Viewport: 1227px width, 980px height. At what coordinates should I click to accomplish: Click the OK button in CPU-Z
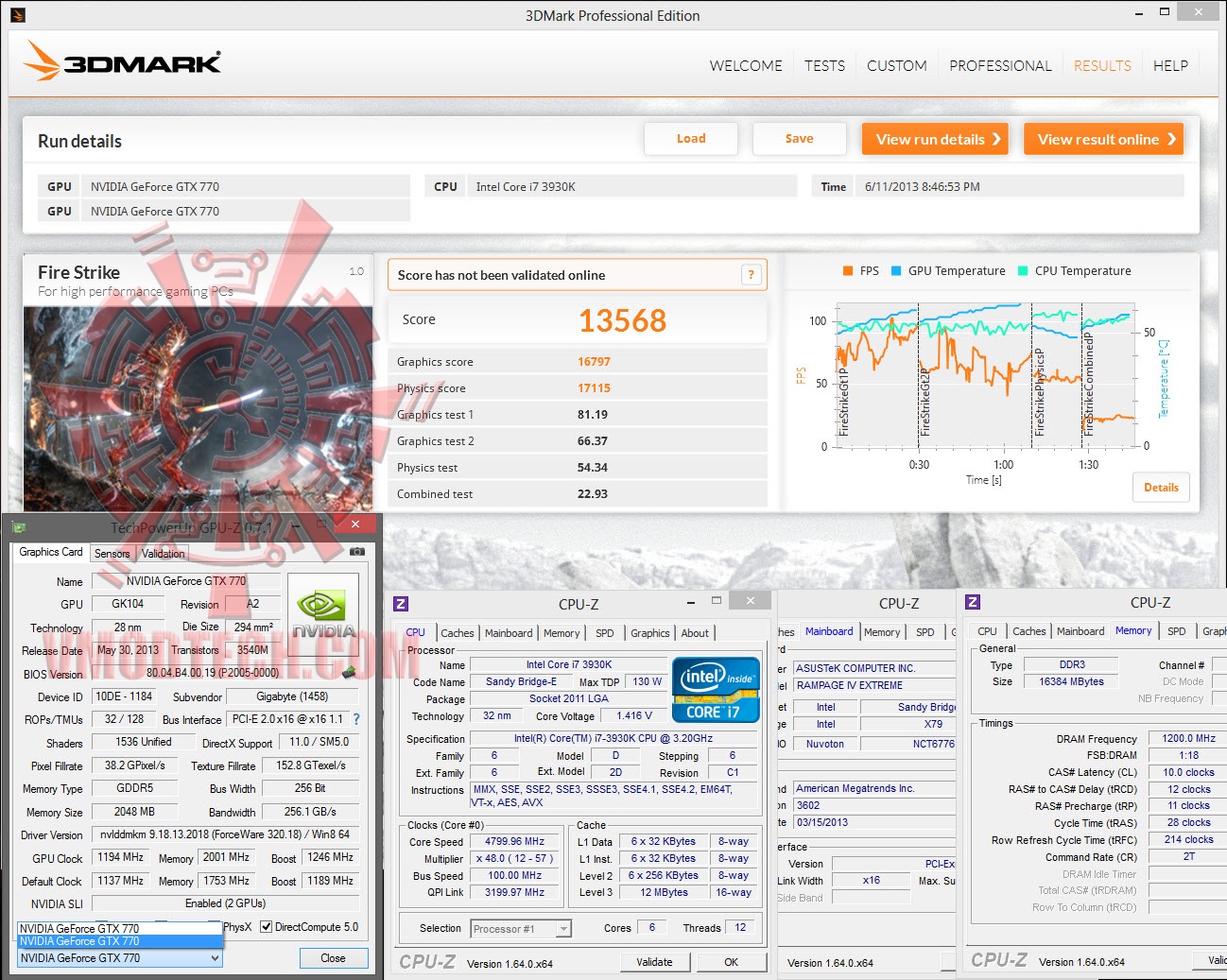tap(731, 962)
